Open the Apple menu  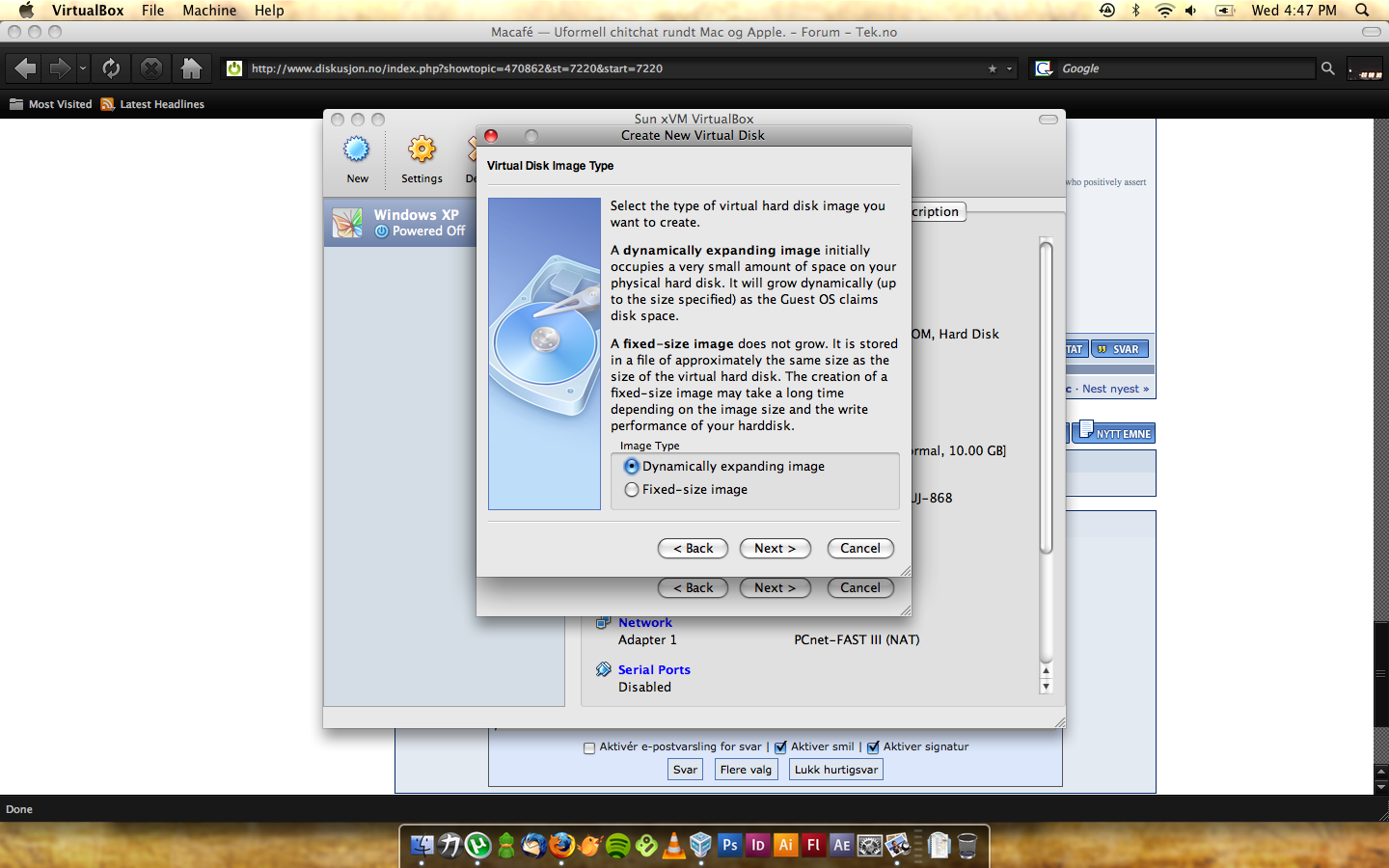(x=26, y=11)
